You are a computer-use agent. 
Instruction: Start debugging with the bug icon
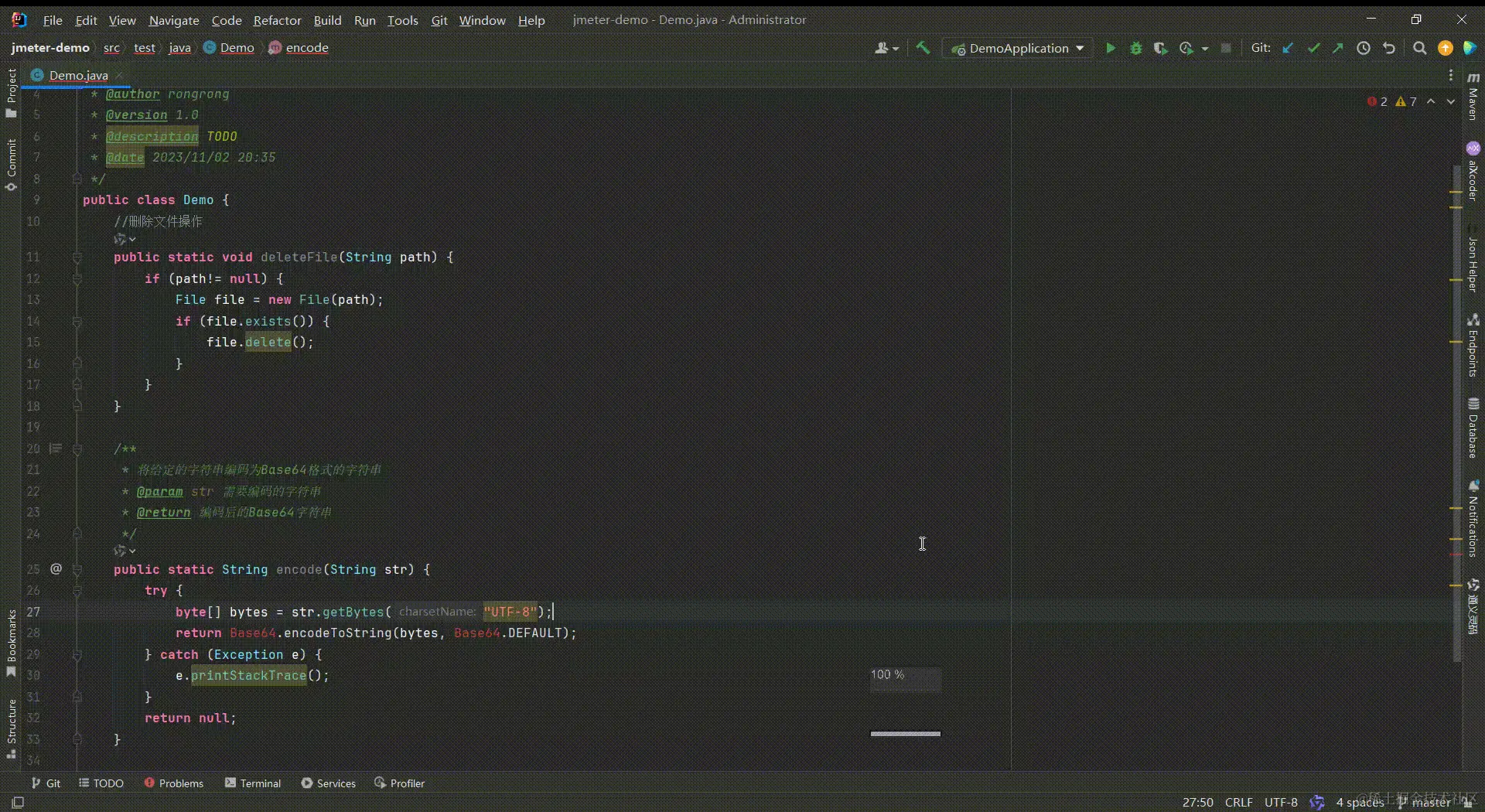coord(1135,48)
